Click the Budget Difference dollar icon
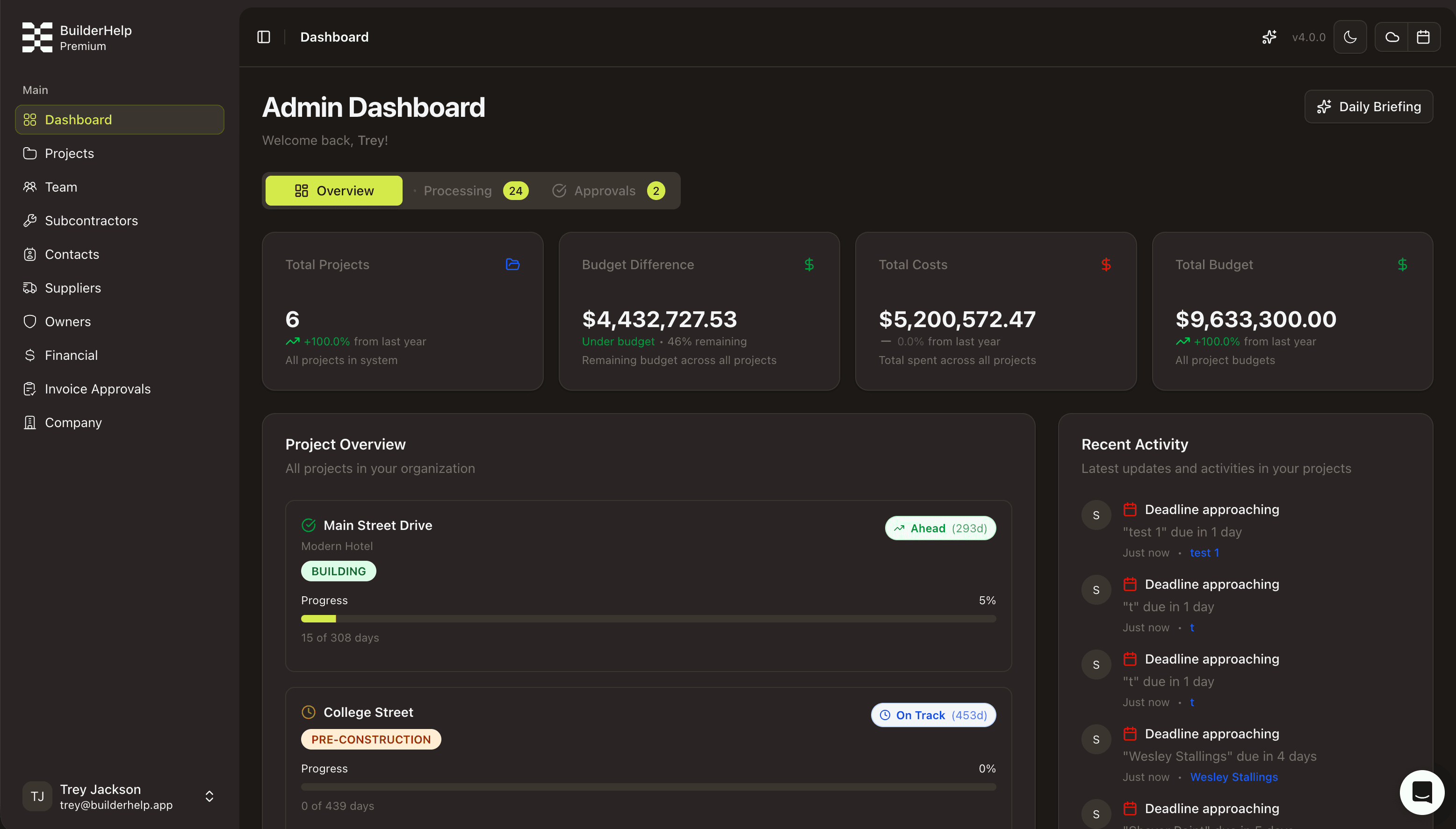This screenshot has height=829, width=1456. pos(809,264)
